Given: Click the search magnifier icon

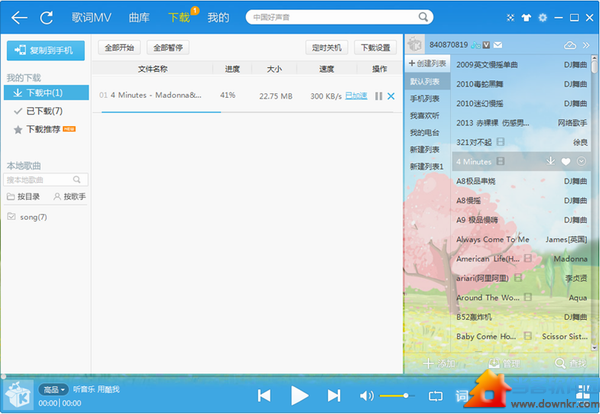Looking at the screenshot, I should 423,17.
